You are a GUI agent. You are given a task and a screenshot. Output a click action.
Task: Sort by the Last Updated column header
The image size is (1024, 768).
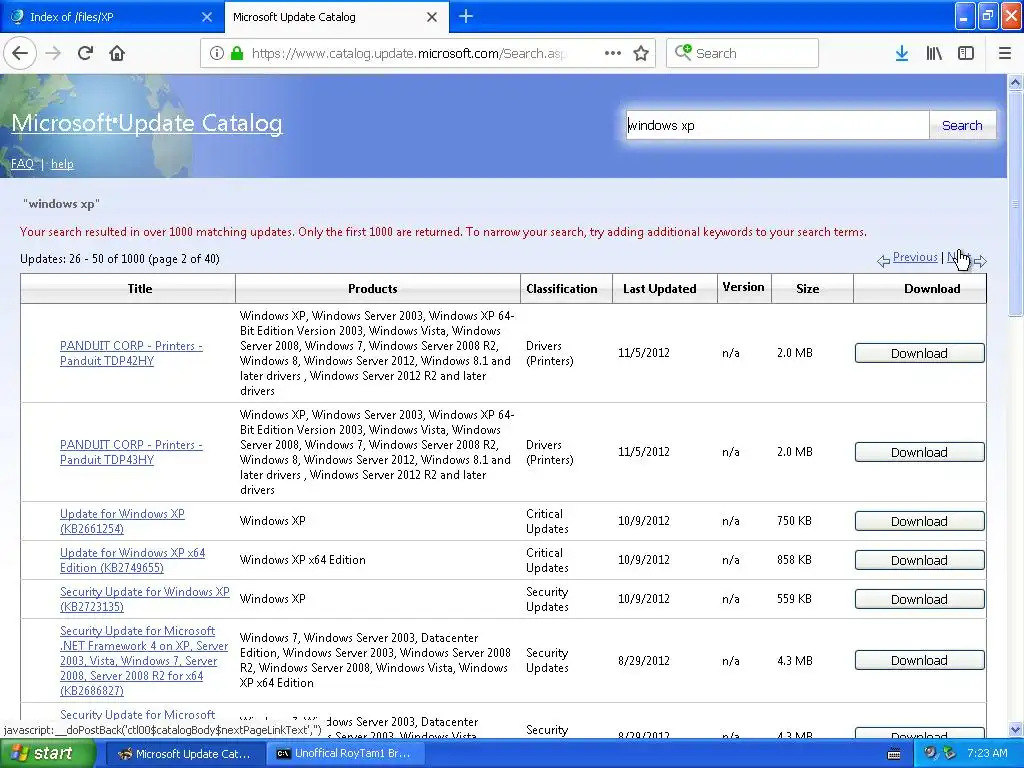click(660, 289)
